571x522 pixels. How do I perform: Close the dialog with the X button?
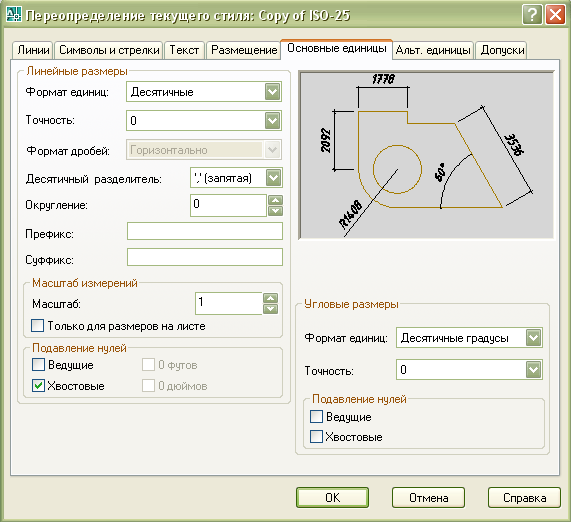(x=555, y=15)
